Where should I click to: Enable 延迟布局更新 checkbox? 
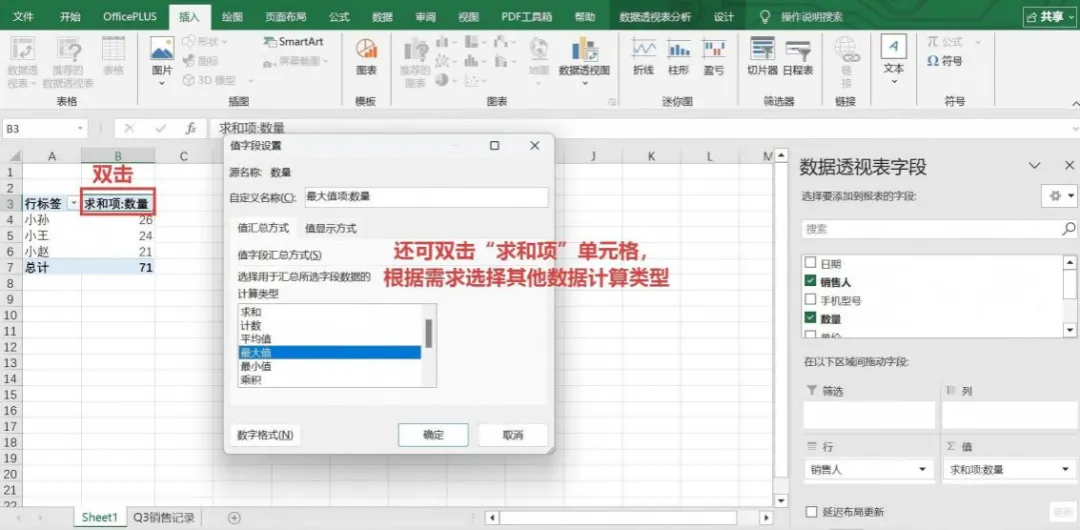point(811,511)
